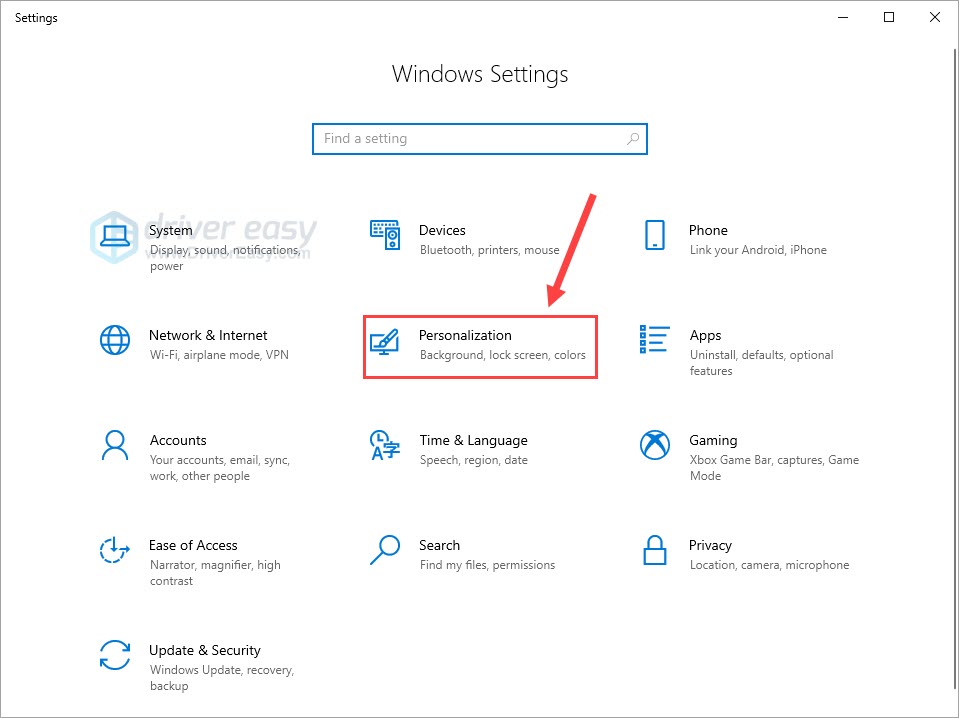The image size is (959, 718).
Task: Select the Devices printer icon
Action: pyautogui.click(x=384, y=232)
